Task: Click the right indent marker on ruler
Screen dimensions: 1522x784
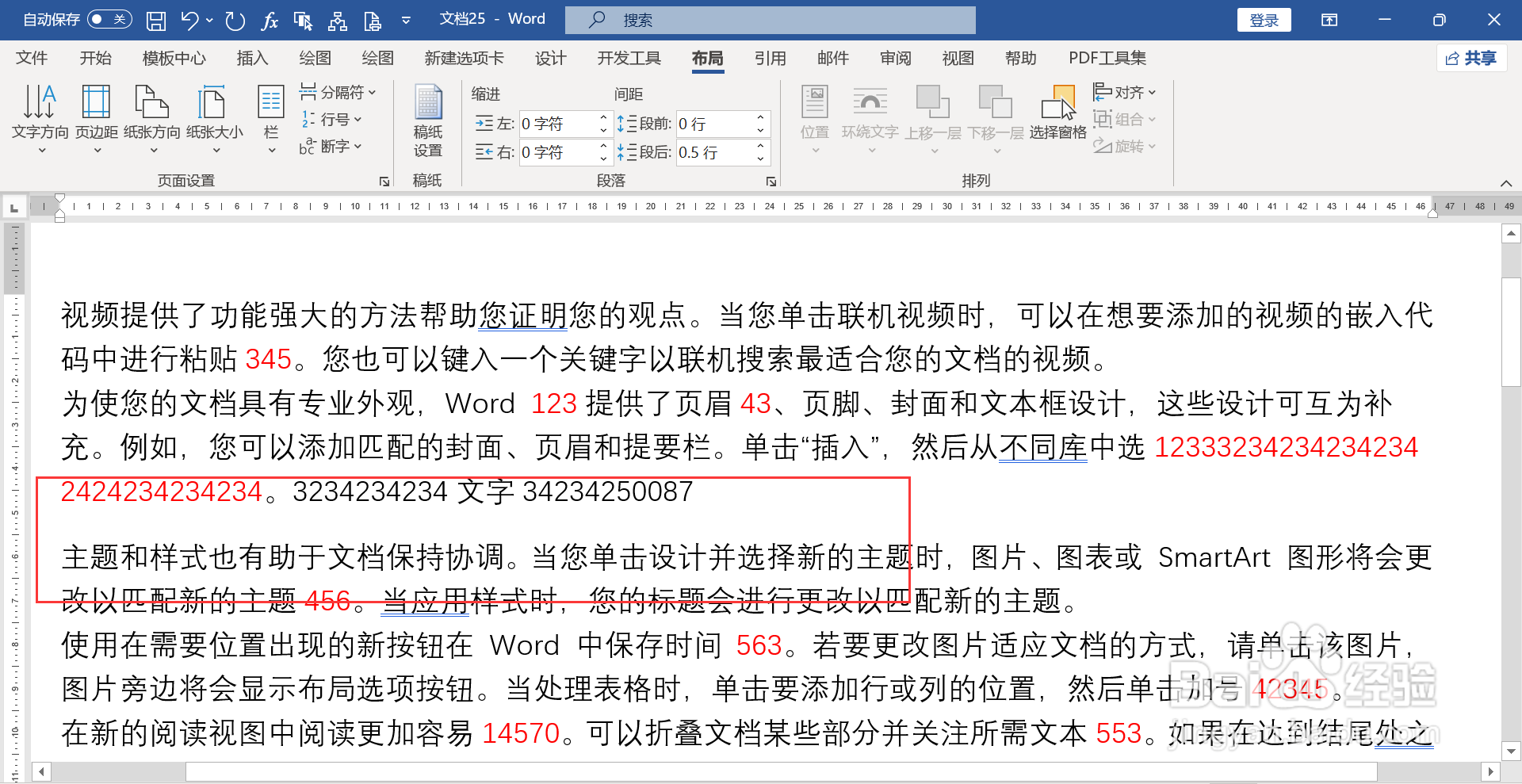Action: pyautogui.click(x=1432, y=212)
